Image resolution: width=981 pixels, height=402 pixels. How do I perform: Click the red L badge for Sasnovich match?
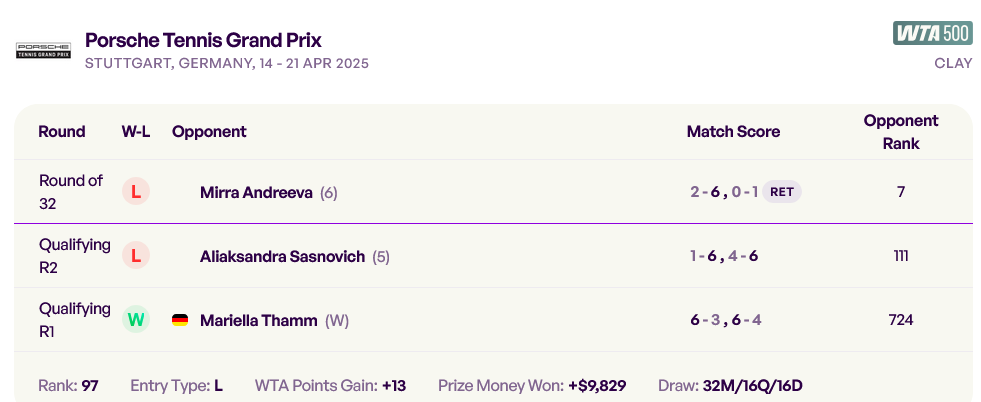tap(136, 256)
